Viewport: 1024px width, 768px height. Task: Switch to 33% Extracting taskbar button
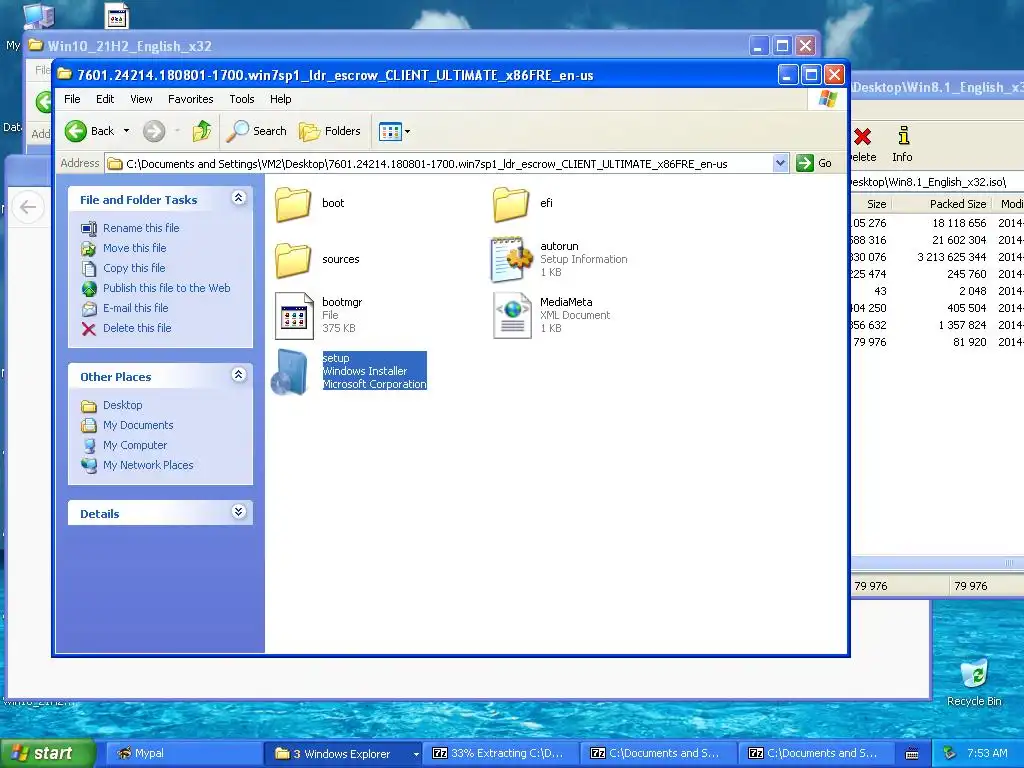click(500, 754)
